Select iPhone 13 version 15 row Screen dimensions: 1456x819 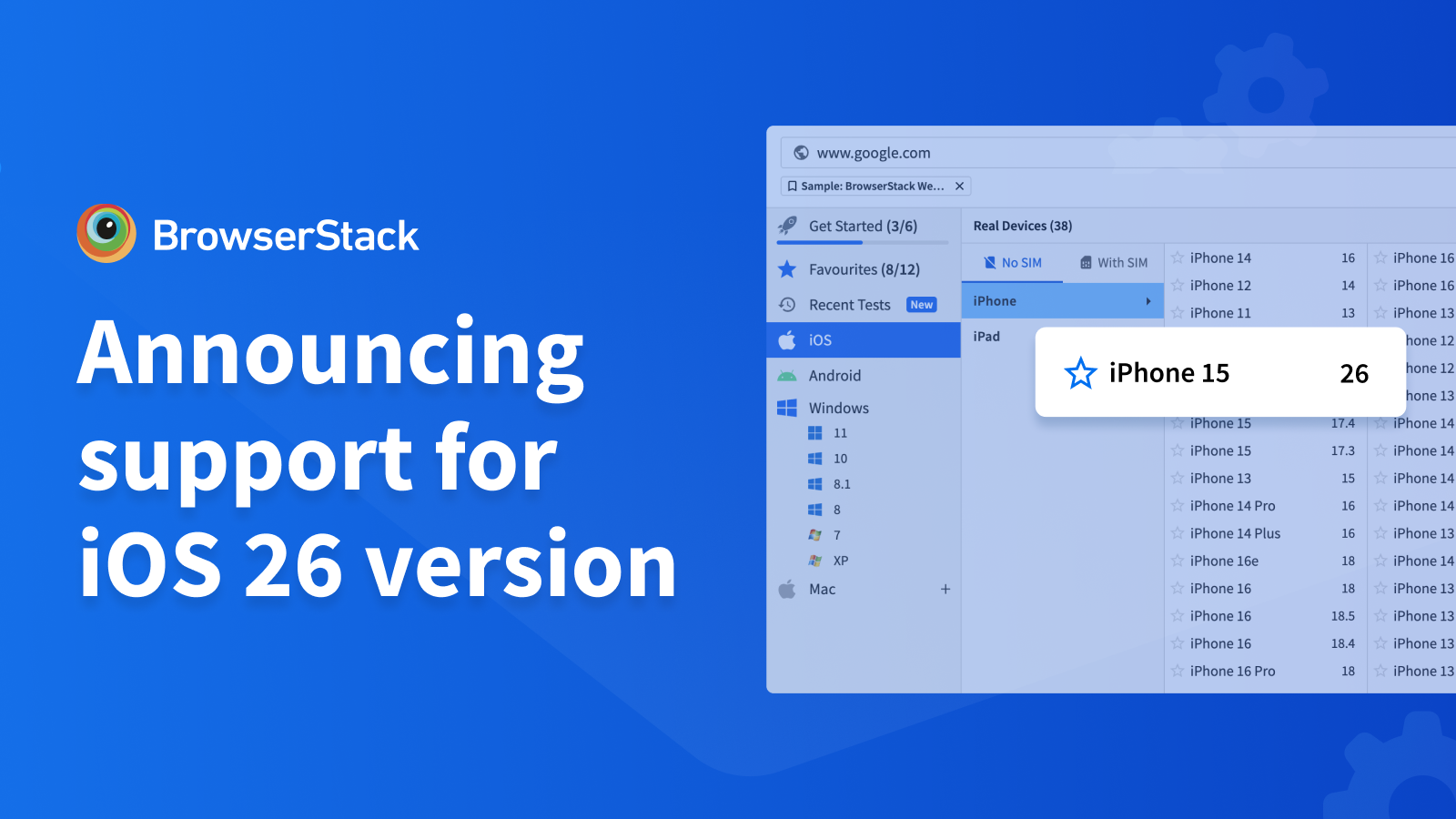click(x=1265, y=478)
